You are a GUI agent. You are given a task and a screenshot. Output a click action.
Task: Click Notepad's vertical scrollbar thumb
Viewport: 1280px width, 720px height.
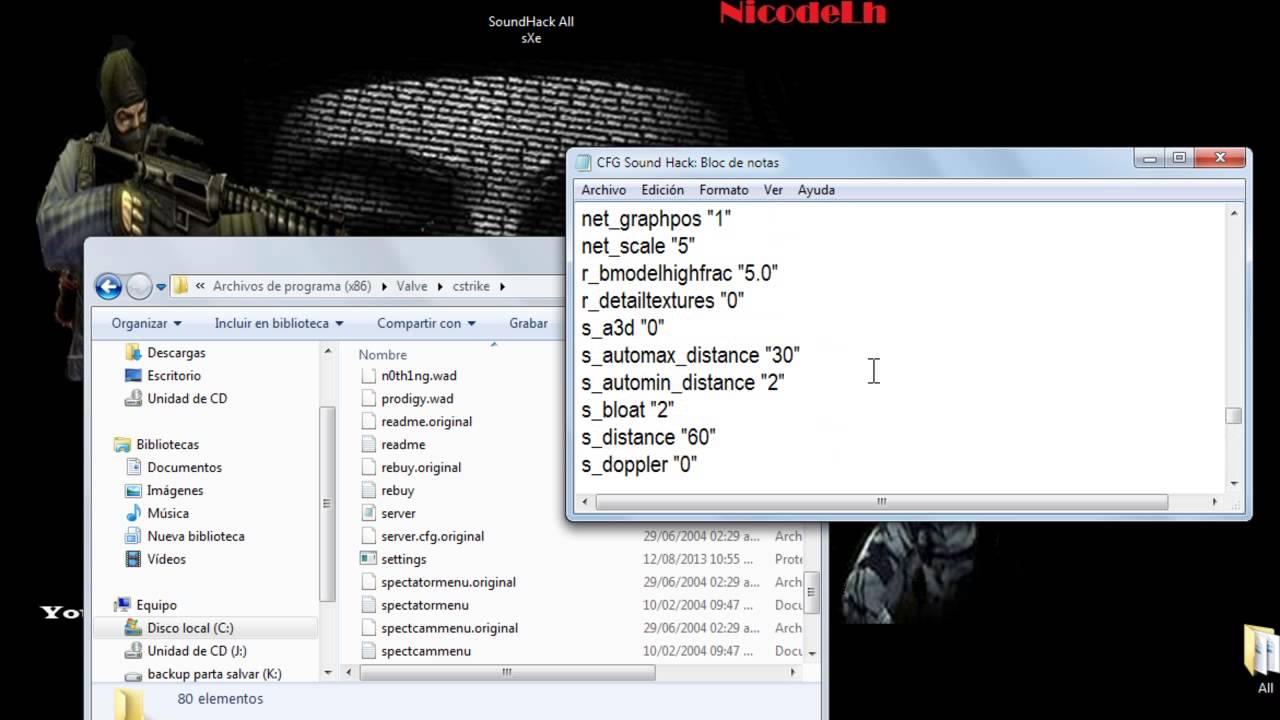pos(1234,416)
